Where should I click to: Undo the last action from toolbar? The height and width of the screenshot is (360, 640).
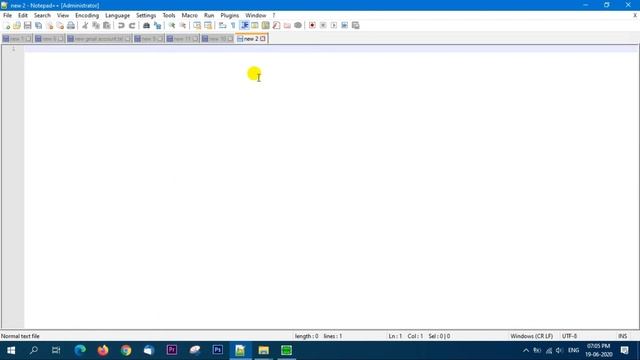(121, 25)
